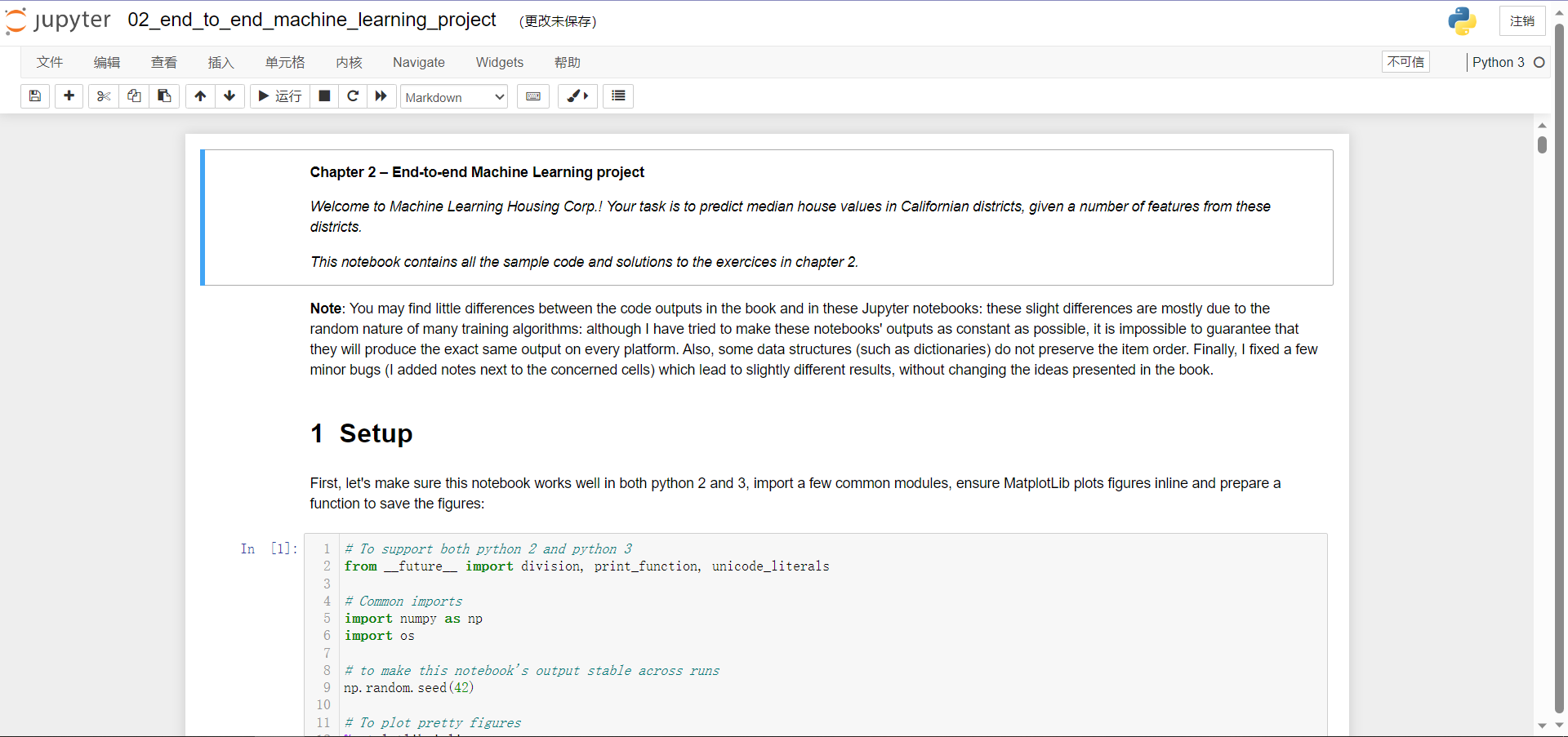
Task: Open the 文件 menu
Action: point(50,62)
